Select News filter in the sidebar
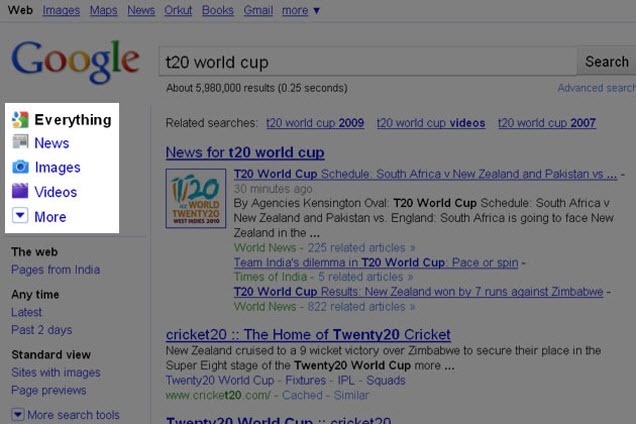 pyautogui.click(x=52, y=143)
